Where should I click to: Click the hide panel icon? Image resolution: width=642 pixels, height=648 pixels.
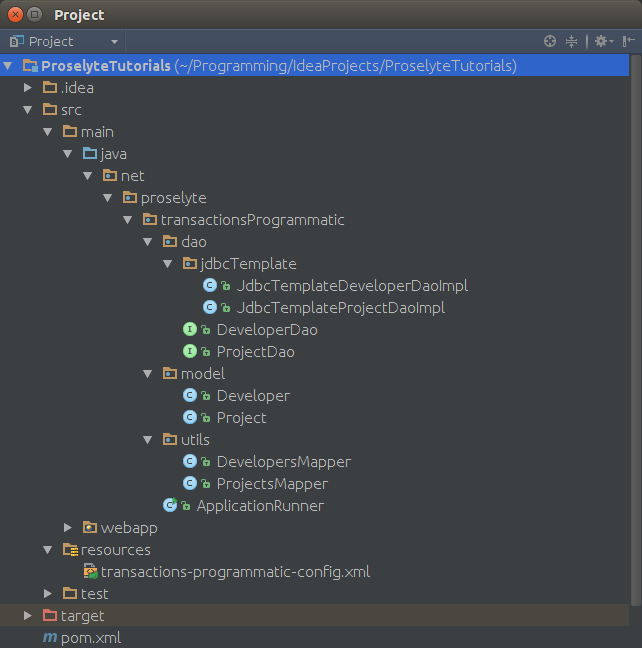628,41
